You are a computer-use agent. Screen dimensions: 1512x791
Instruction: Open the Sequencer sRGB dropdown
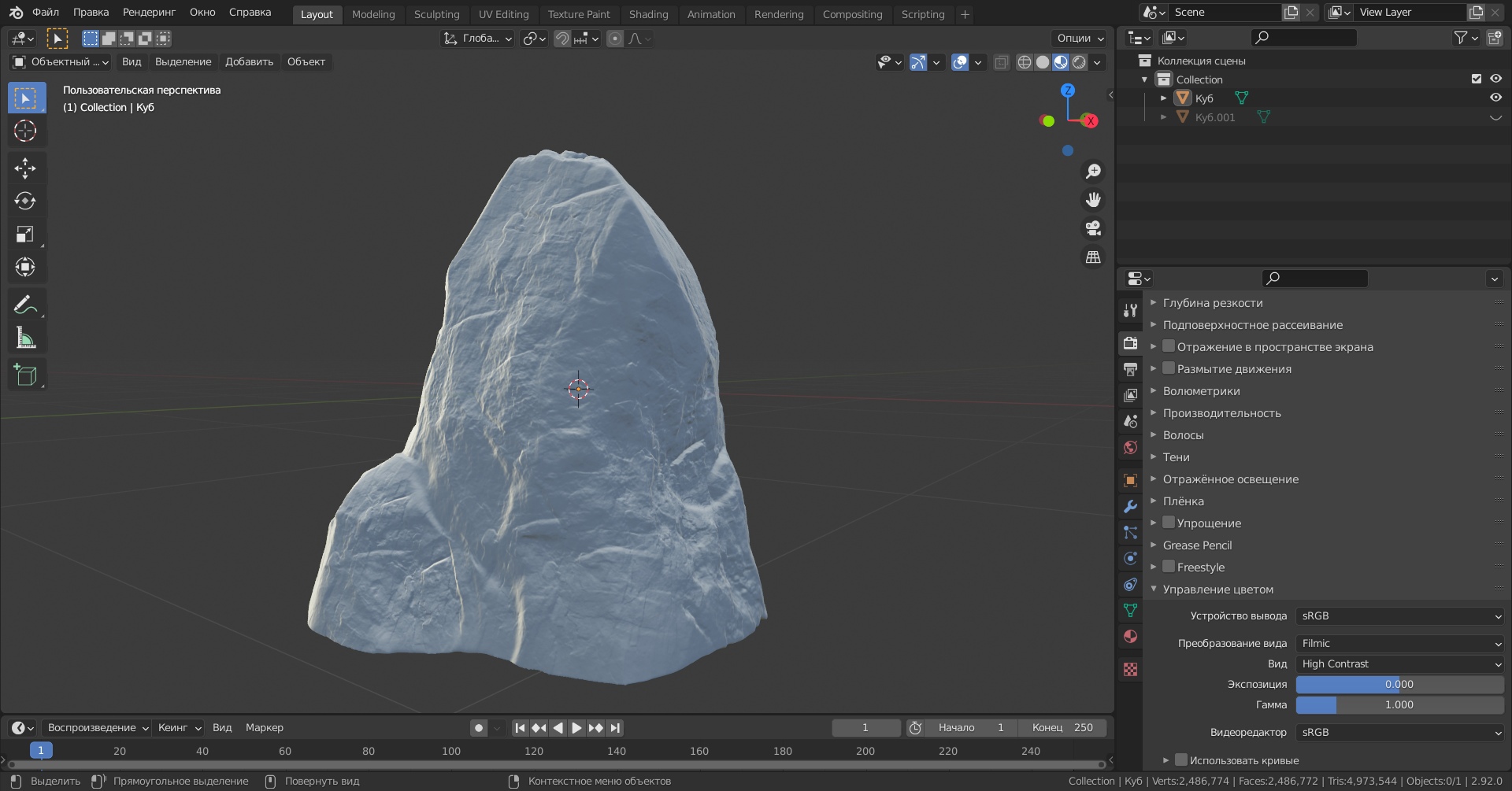click(x=1400, y=732)
